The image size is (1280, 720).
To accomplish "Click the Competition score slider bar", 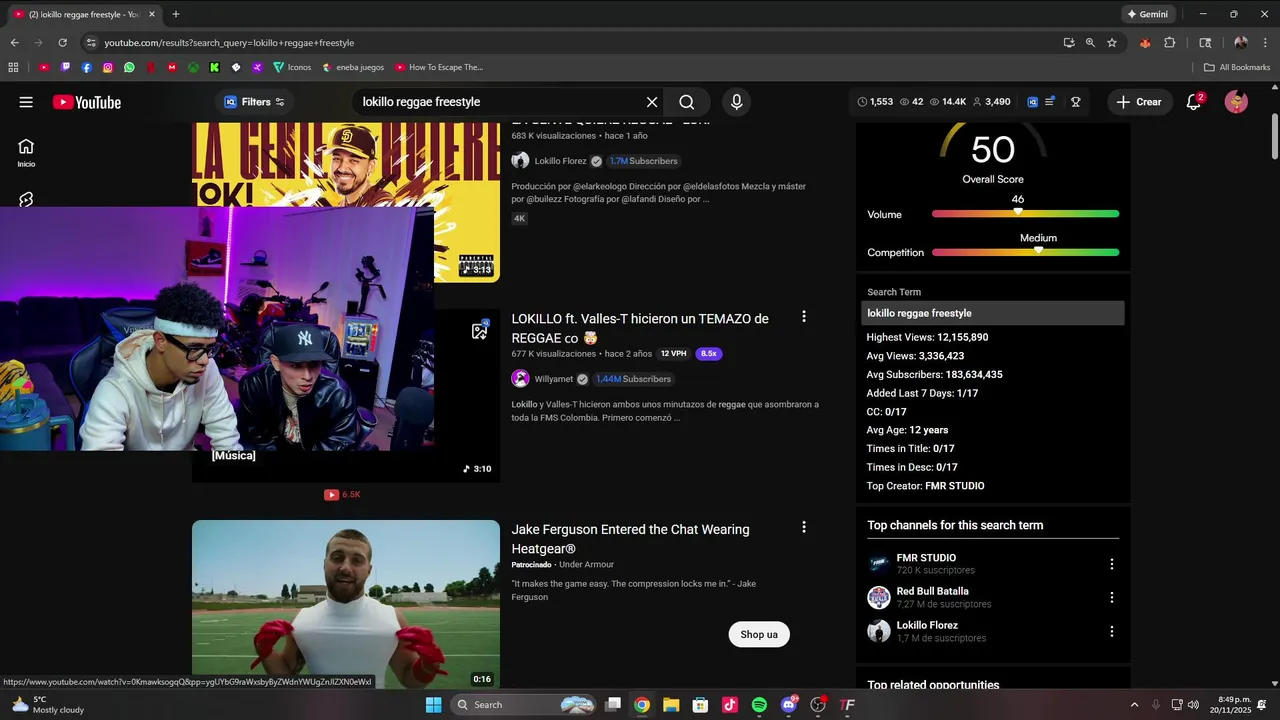I will [x=1025, y=252].
